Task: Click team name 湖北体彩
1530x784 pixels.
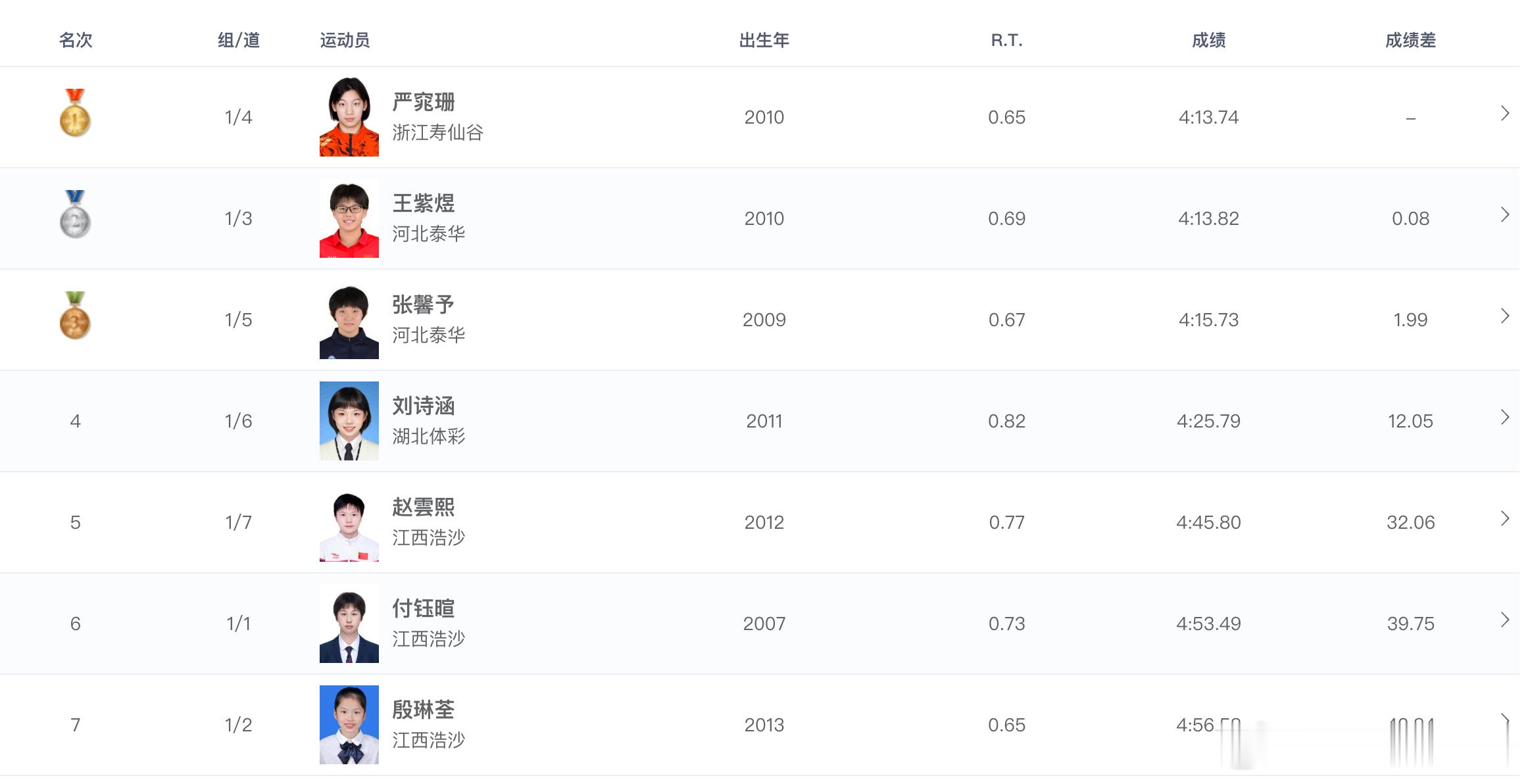Action: tap(429, 436)
